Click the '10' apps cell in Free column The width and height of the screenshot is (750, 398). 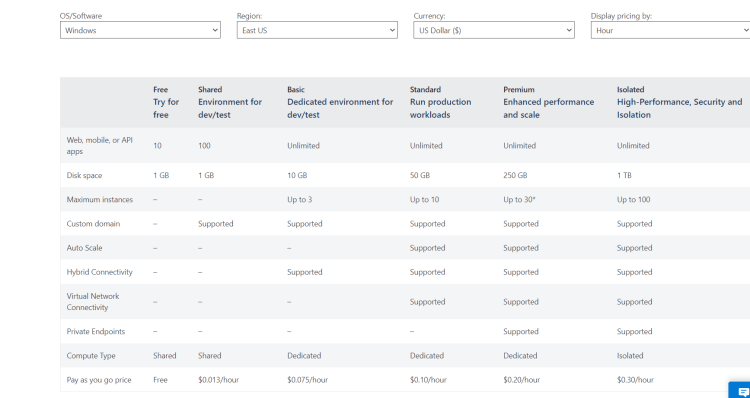[157, 145]
